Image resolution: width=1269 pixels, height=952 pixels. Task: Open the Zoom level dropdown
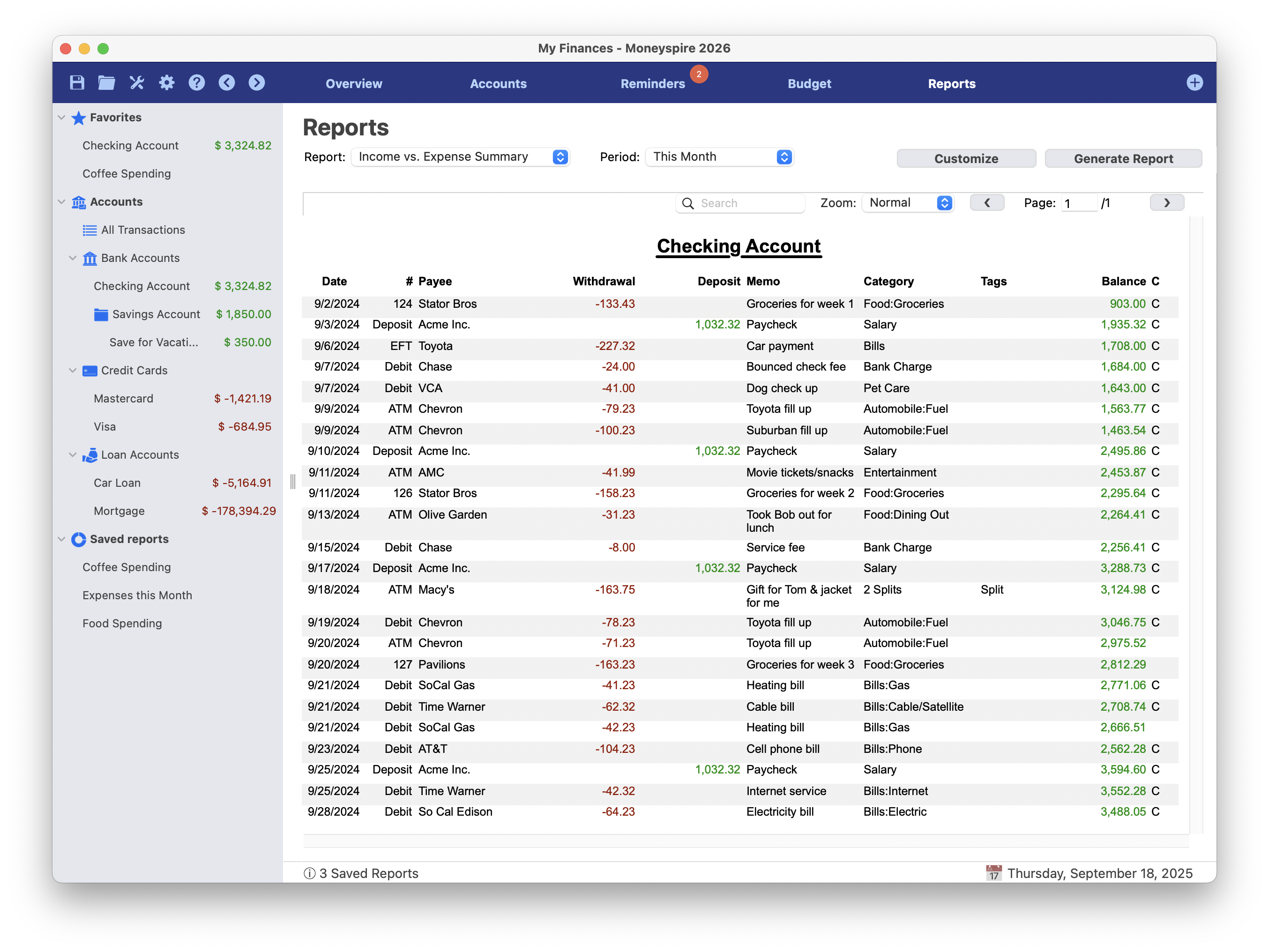pos(908,203)
